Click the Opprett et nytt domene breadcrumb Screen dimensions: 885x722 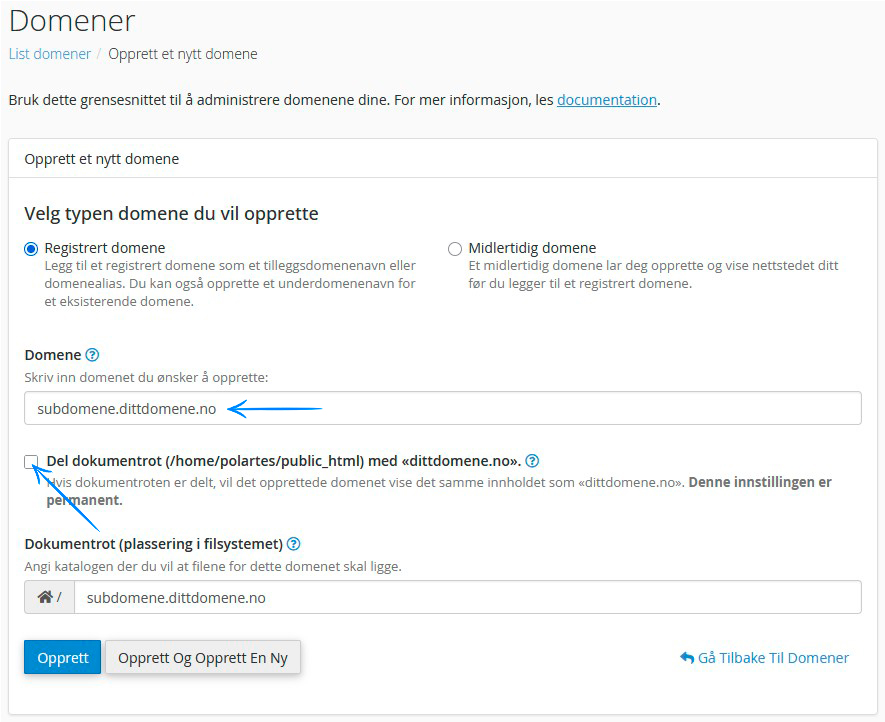click(x=183, y=54)
